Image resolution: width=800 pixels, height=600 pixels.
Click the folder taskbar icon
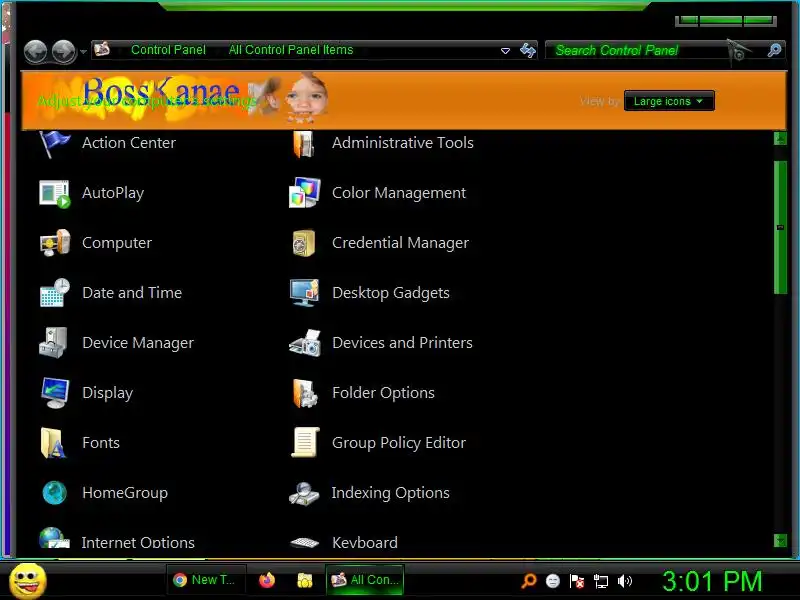305,580
